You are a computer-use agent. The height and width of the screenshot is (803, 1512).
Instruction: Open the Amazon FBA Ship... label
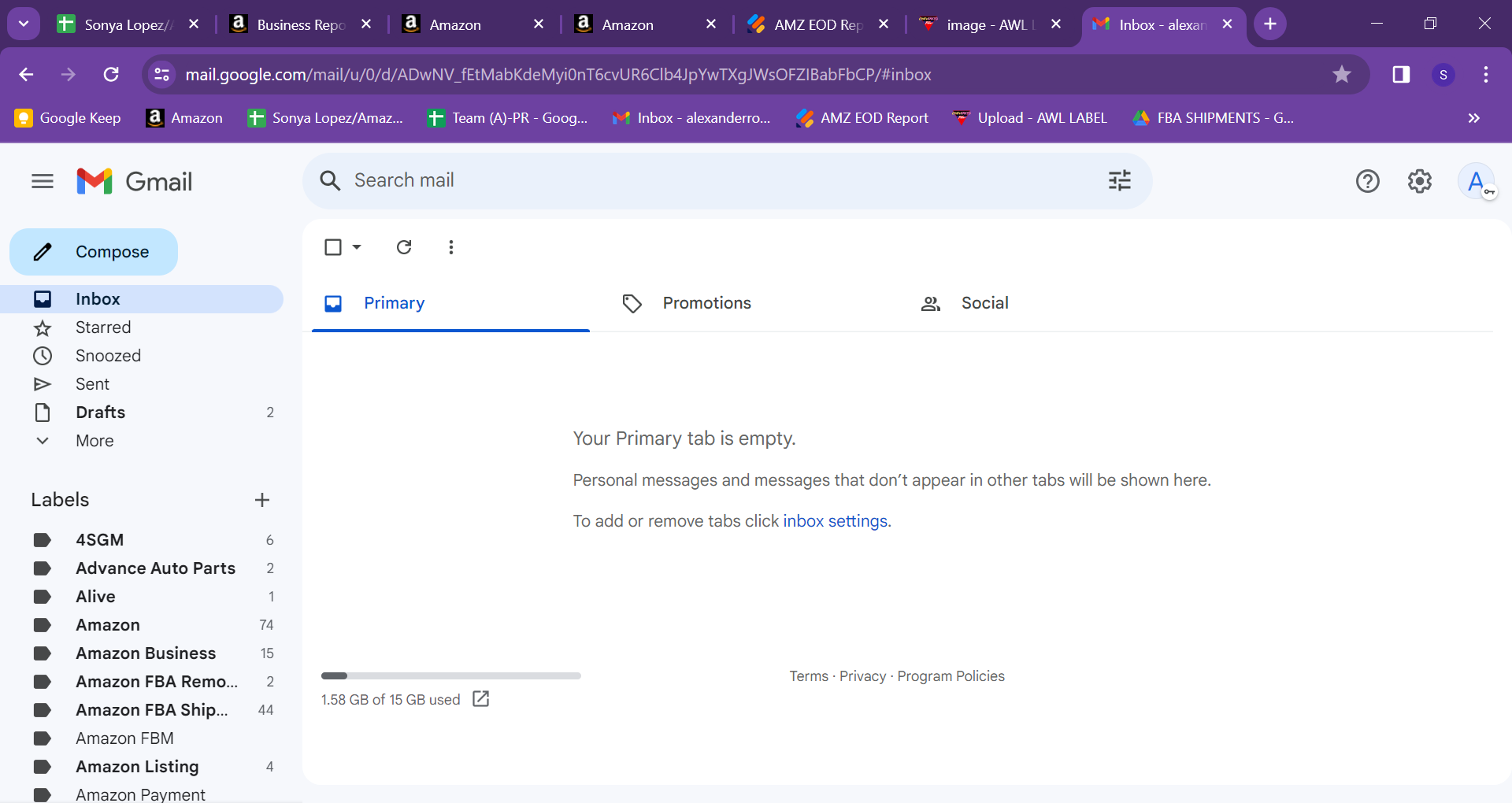pyautogui.click(x=142, y=710)
